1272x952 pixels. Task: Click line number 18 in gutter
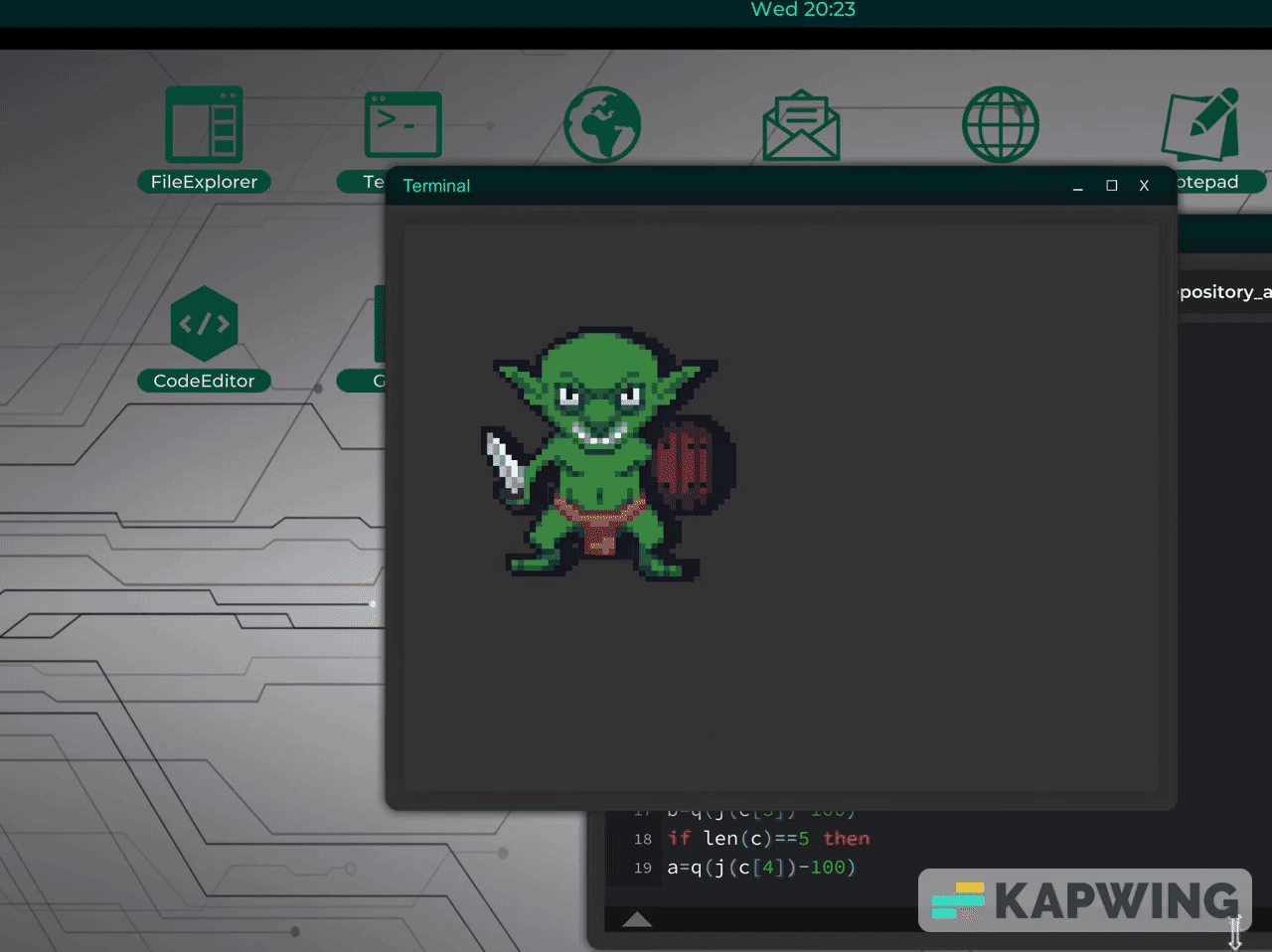[643, 839]
